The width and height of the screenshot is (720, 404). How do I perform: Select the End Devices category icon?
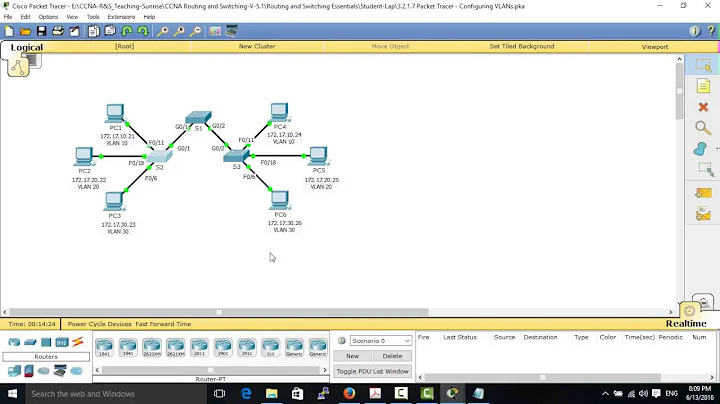(14, 370)
